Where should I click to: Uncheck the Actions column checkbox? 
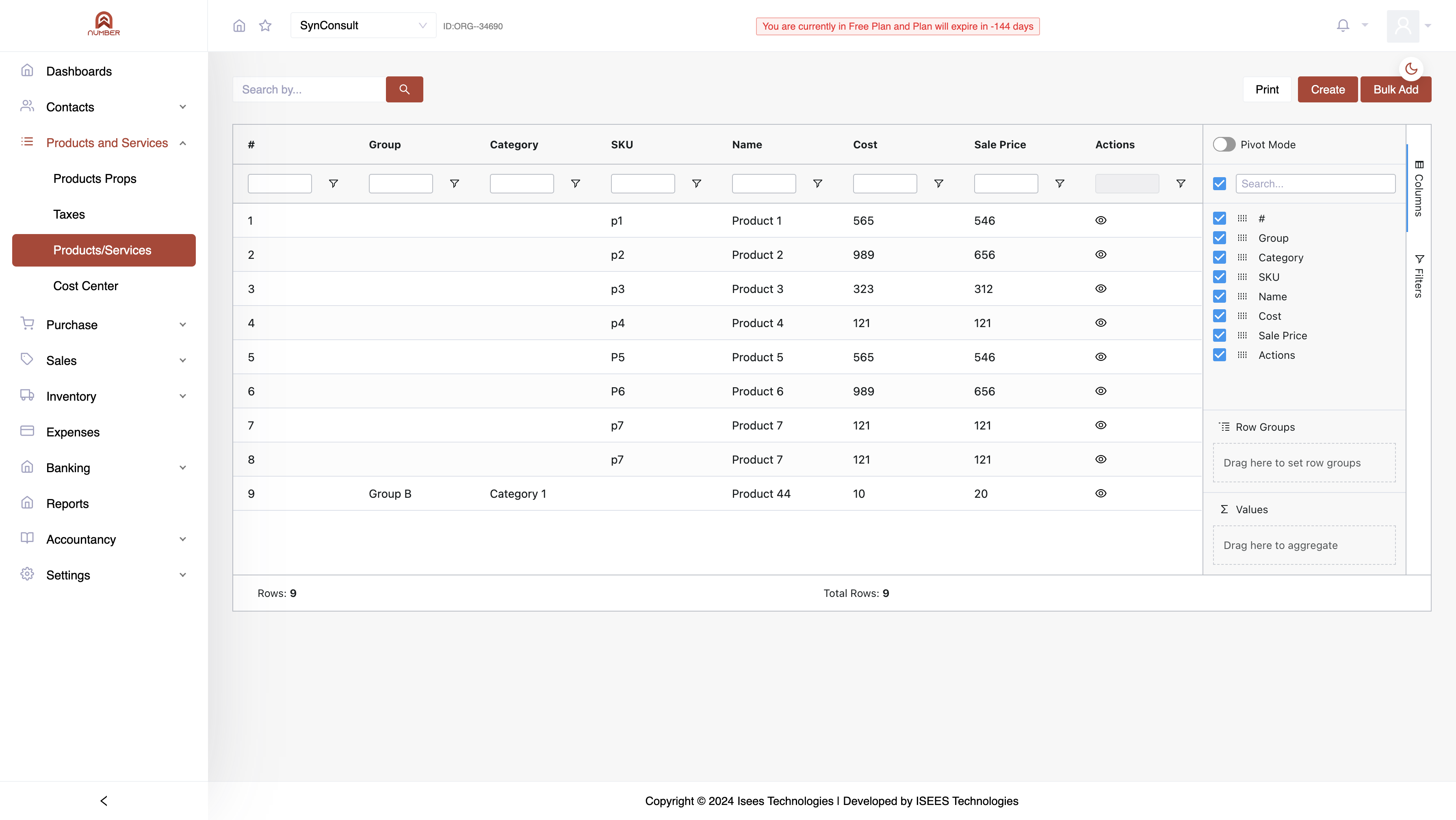tap(1219, 355)
